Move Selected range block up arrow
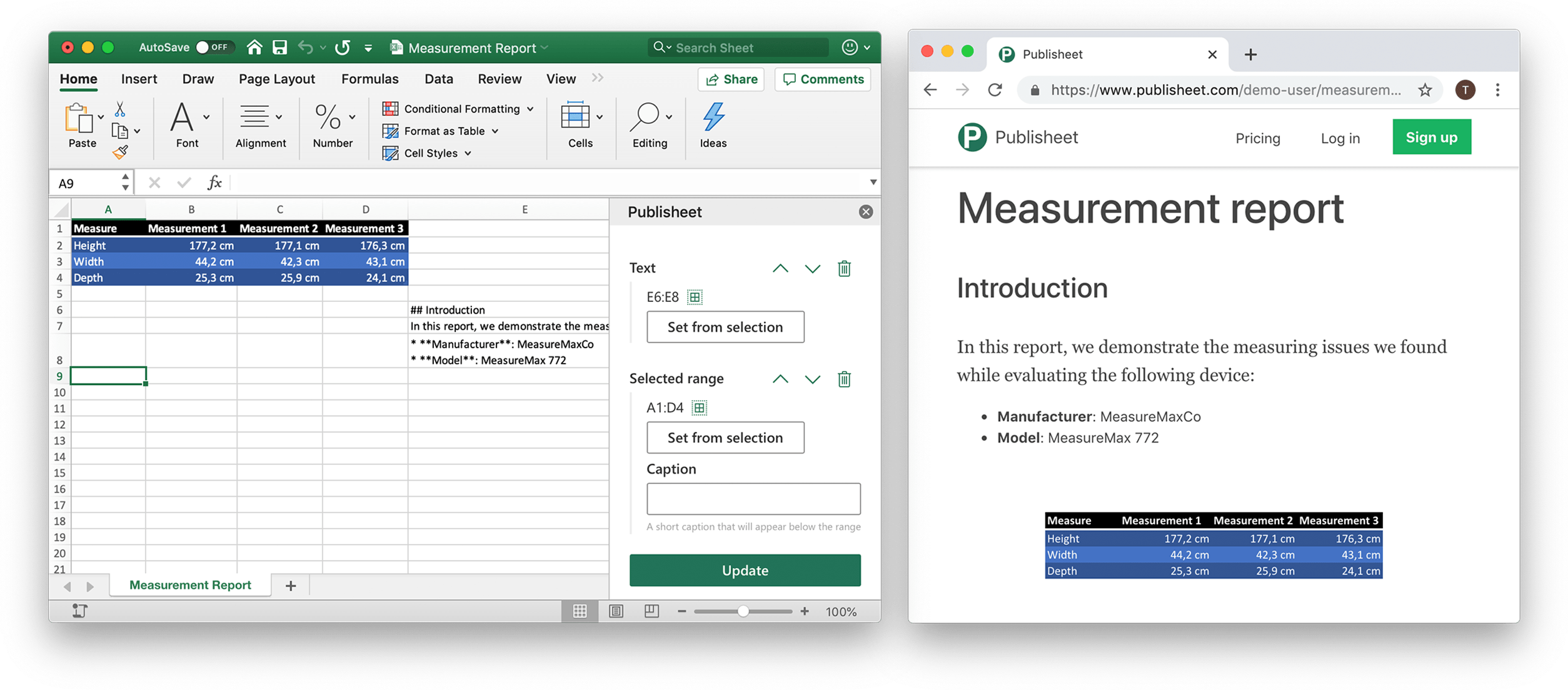Screen dimensions: 1568x690 pos(780,379)
